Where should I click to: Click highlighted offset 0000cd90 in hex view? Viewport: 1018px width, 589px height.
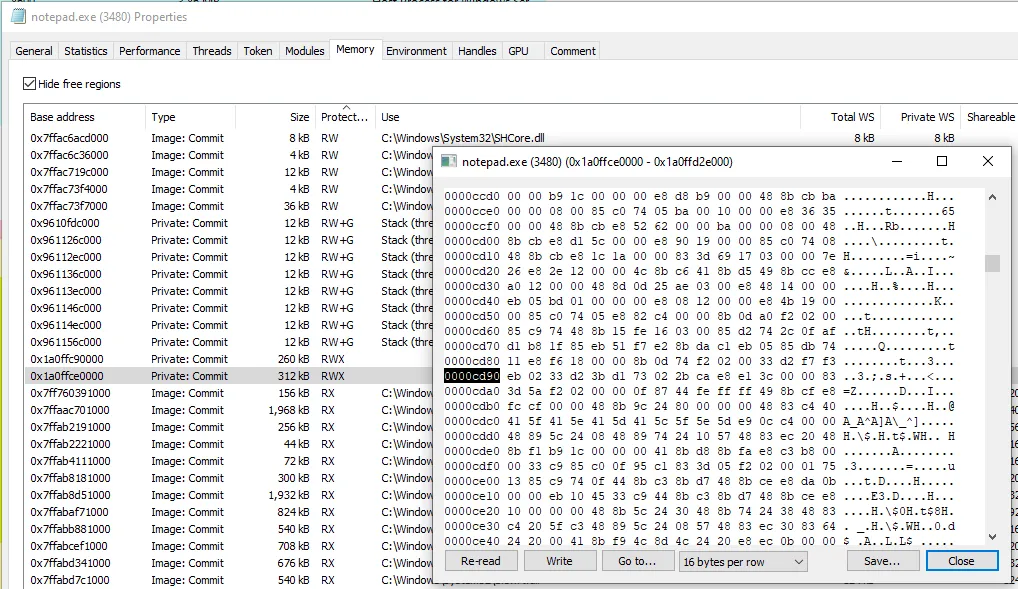[472, 376]
